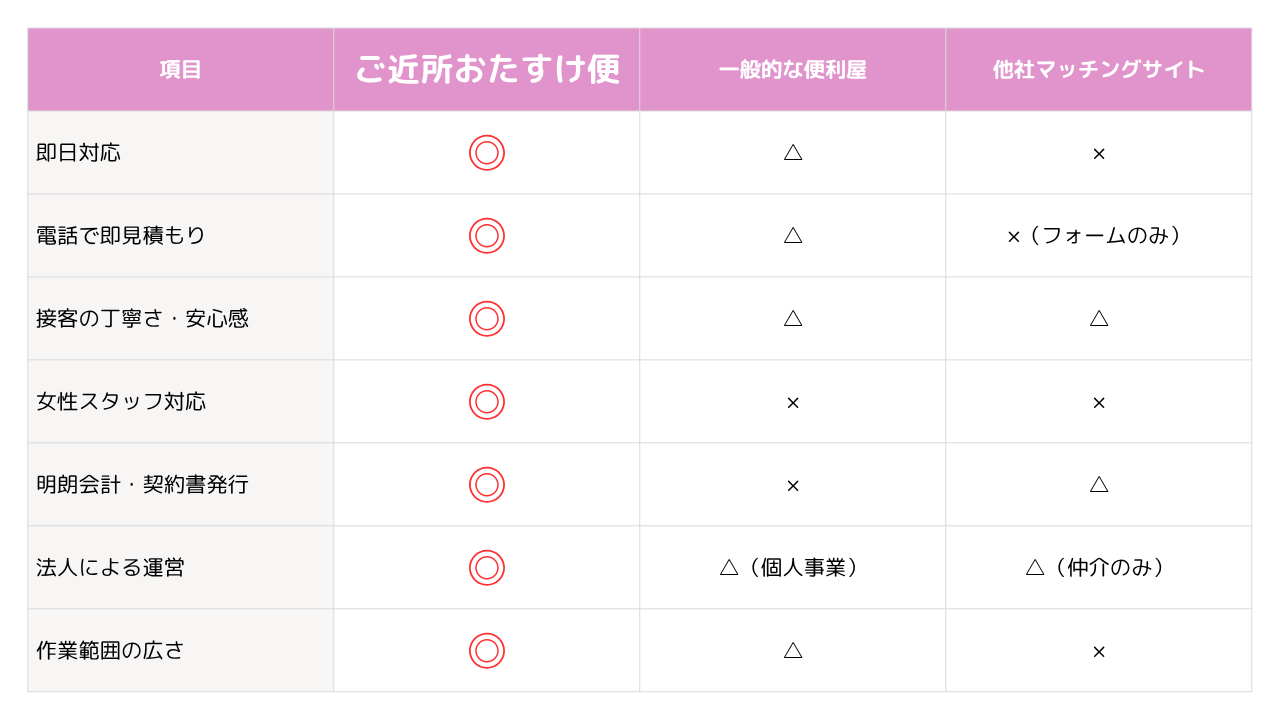Select the 一般的な便利屋 × mark for 女性スタッフ対応

tap(793, 403)
